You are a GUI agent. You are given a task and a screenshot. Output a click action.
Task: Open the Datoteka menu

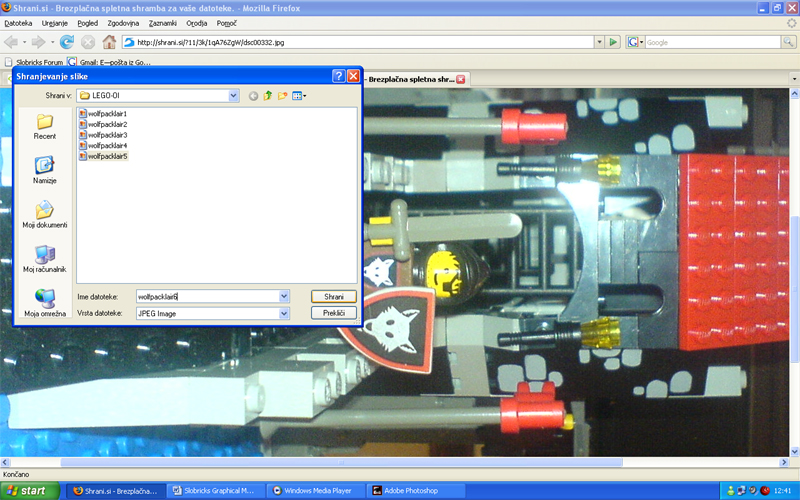[x=18, y=23]
